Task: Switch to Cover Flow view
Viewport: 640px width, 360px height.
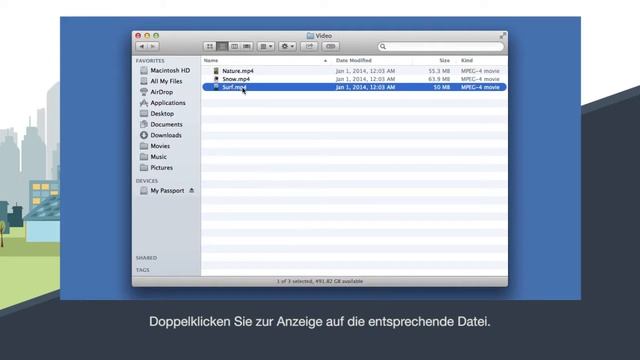Action: coord(247,47)
